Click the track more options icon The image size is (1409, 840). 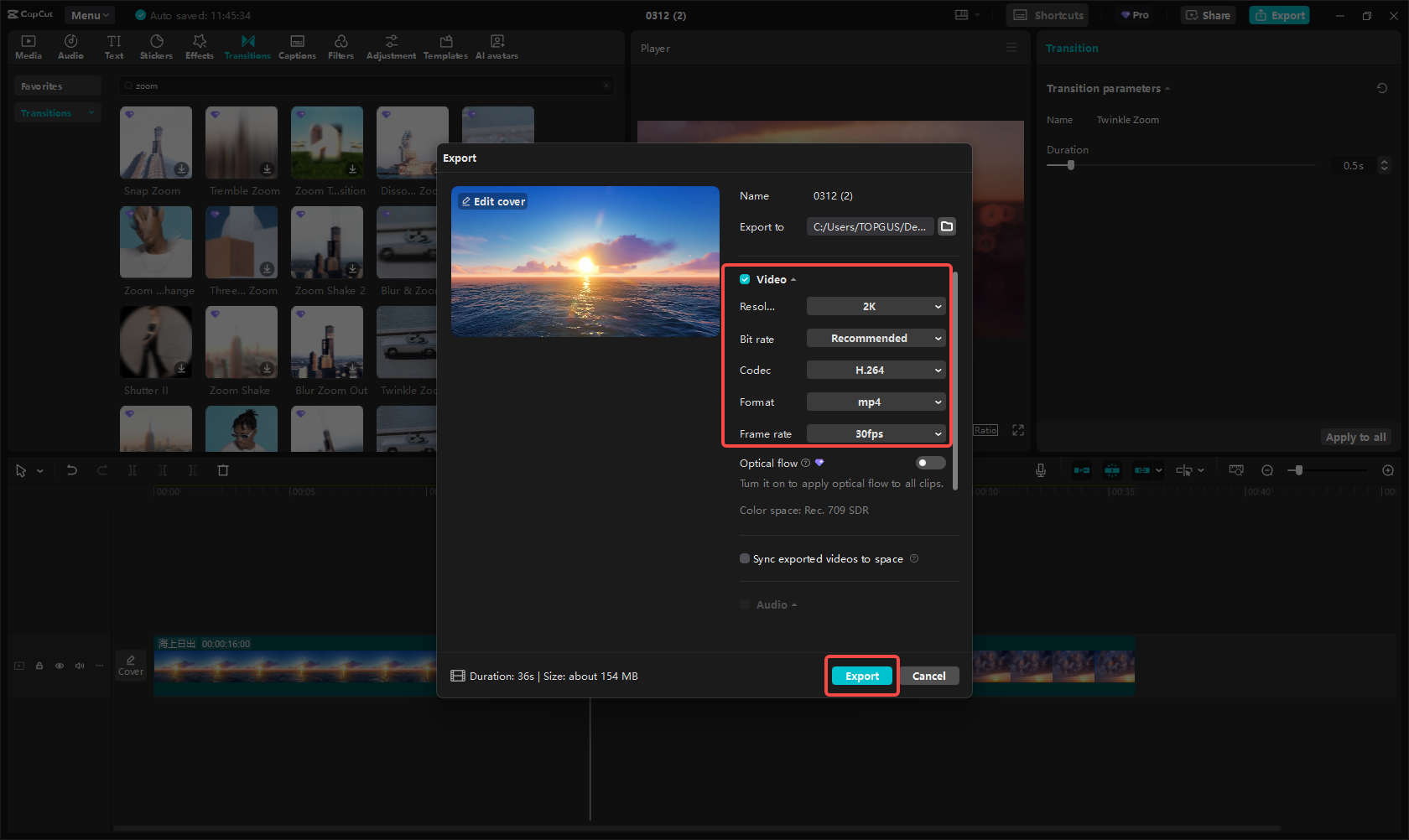(x=100, y=666)
